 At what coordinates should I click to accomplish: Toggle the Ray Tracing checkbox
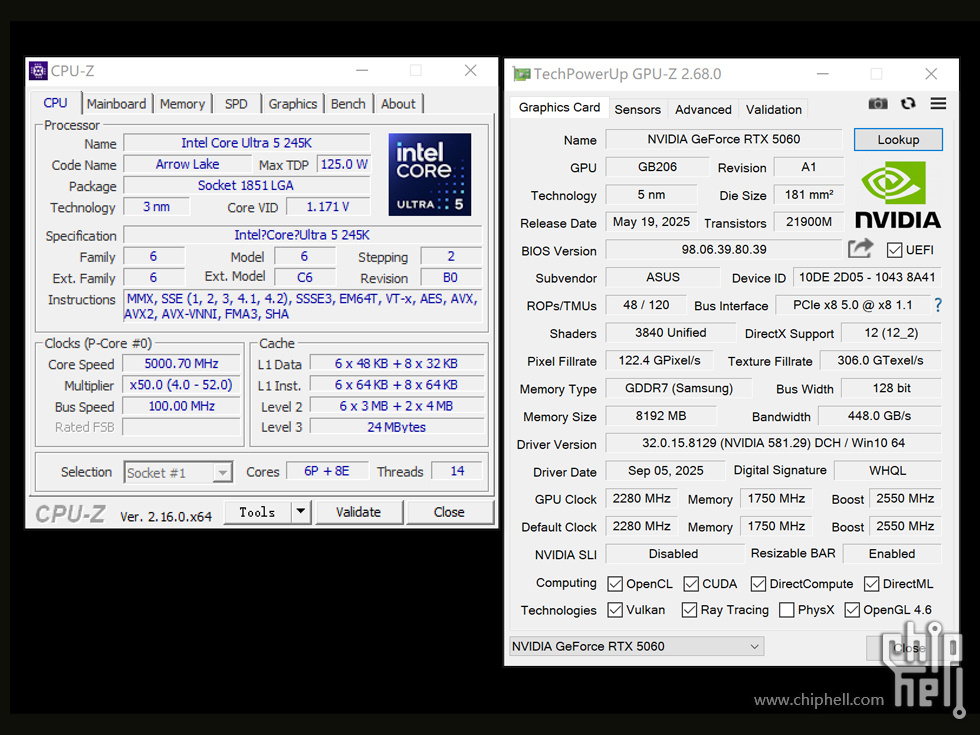click(689, 610)
